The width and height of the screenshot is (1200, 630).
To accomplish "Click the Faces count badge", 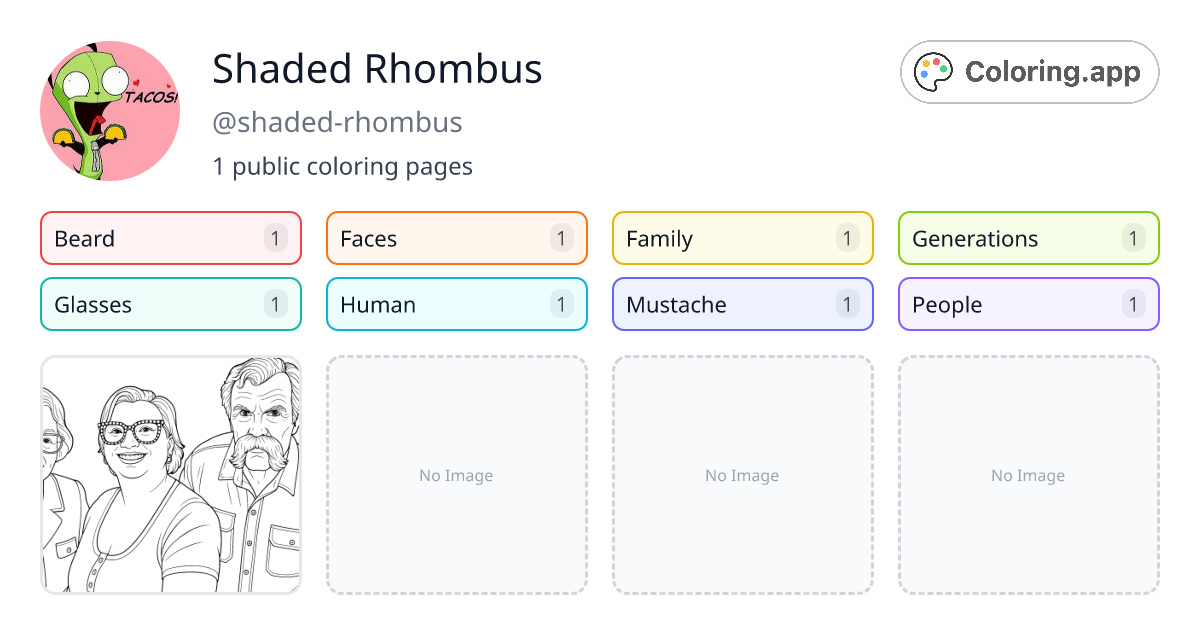I will (561, 238).
